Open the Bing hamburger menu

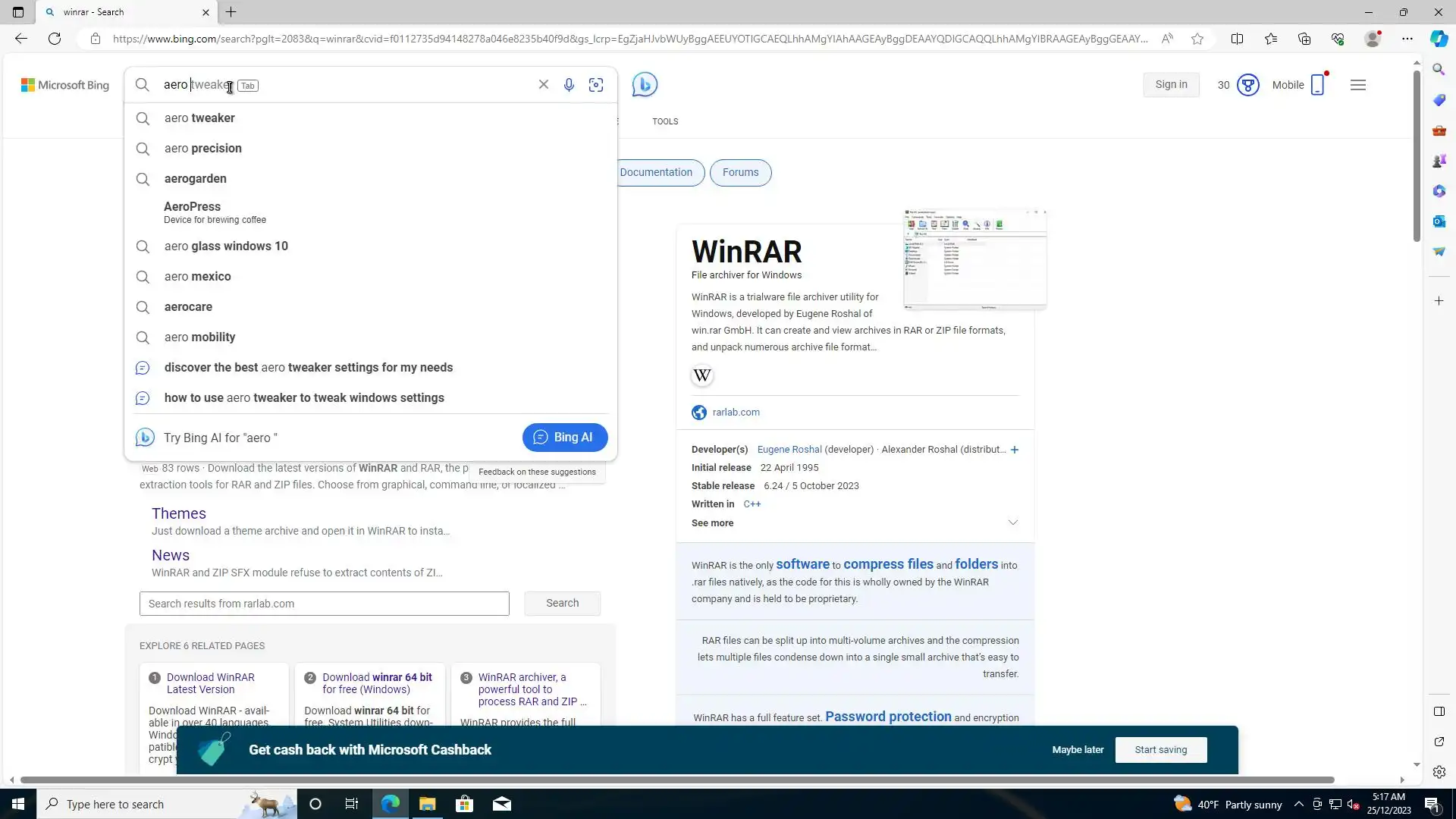click(x=1357, y=85)
